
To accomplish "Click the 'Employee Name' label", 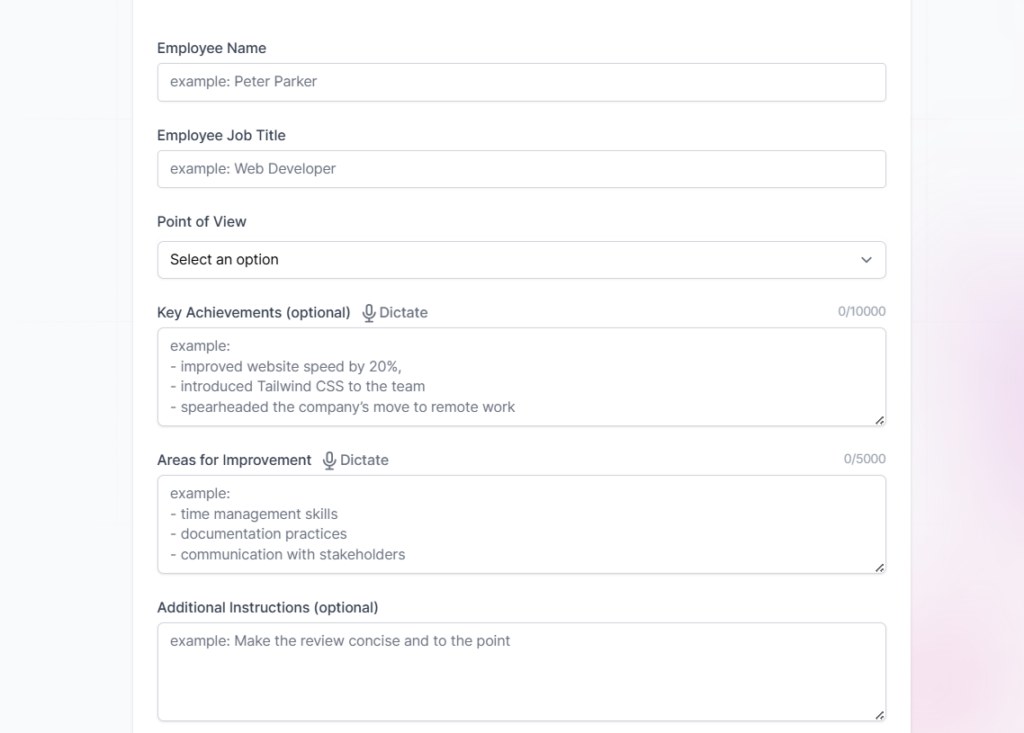I will 212,48.
